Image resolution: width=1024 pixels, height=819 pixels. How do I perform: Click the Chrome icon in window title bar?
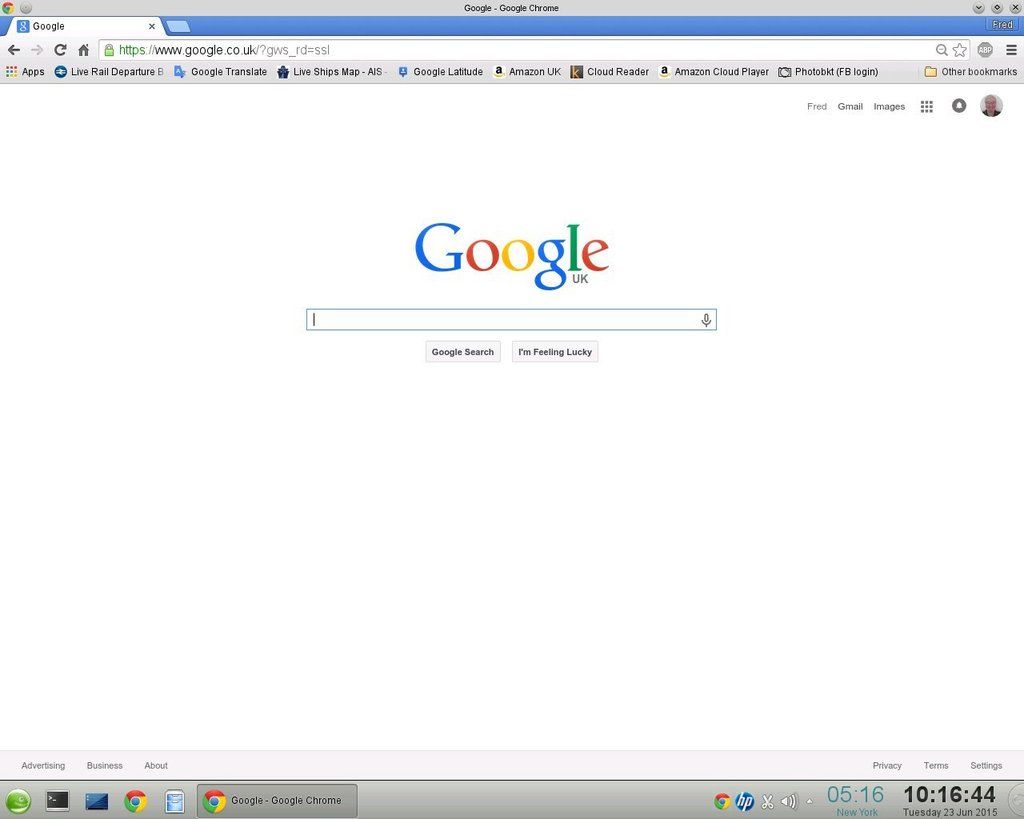tap(8, 8)
